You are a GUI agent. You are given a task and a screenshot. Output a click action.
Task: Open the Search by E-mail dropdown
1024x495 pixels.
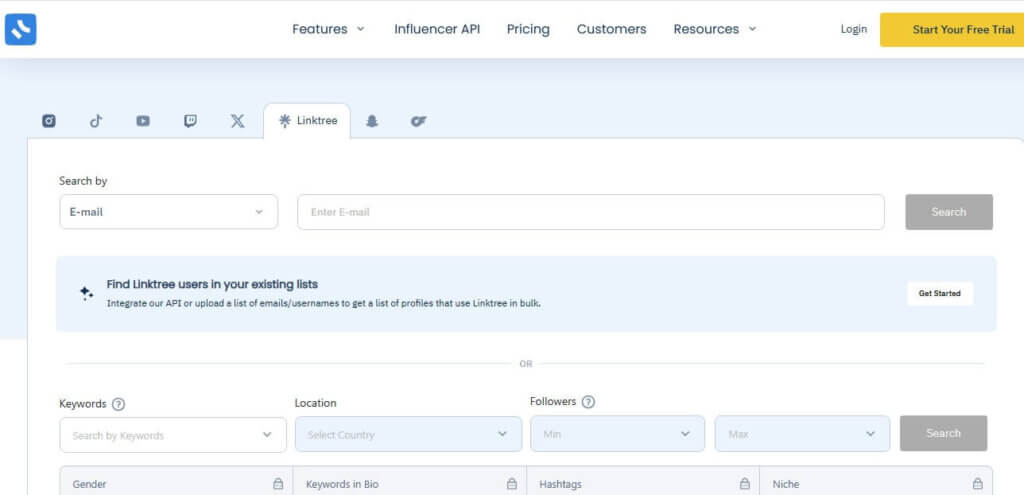tap(168, 212)
